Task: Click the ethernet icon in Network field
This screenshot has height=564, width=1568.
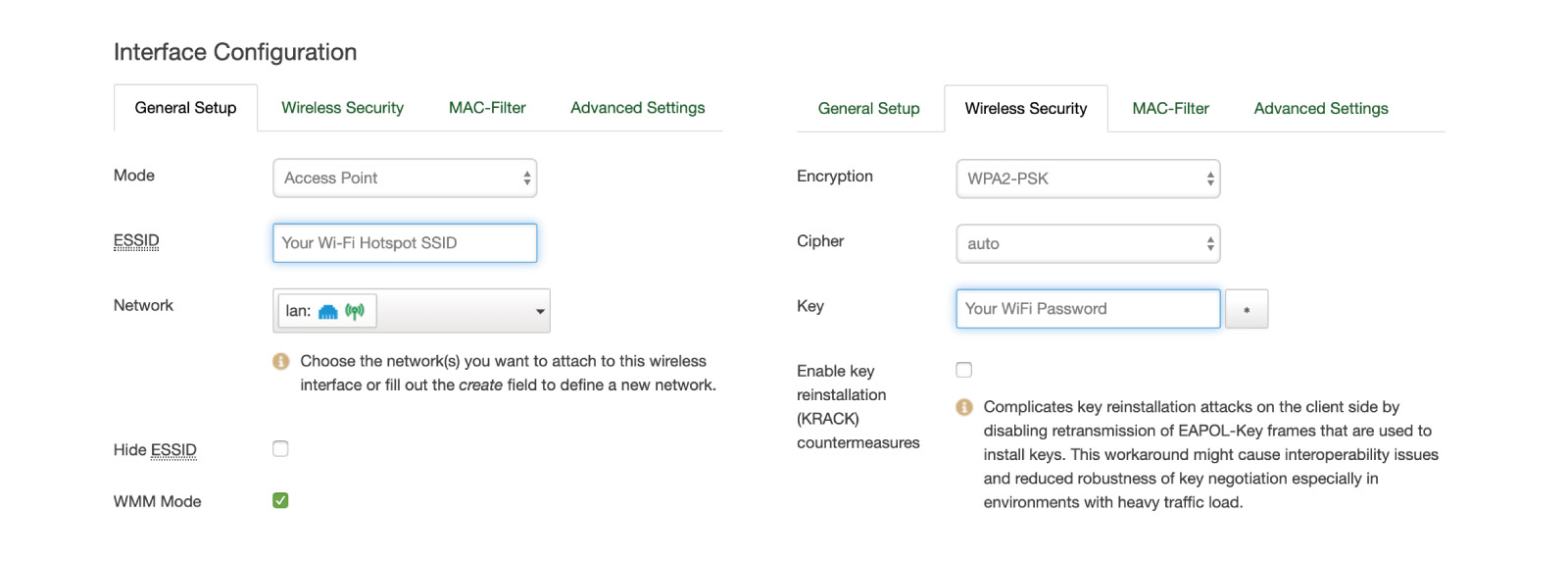Action: click(x=328, y=312)
